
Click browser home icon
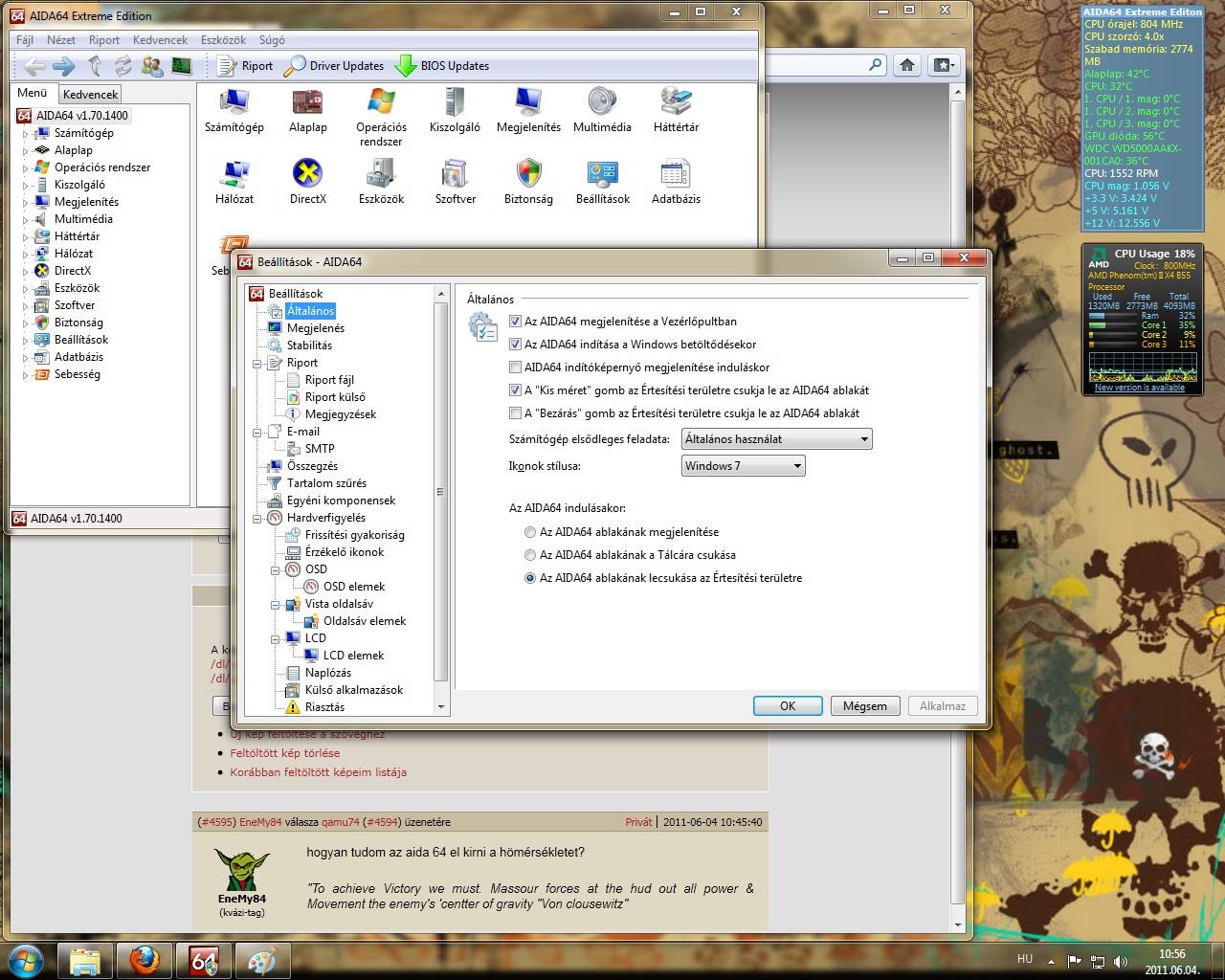coord(907,65)
